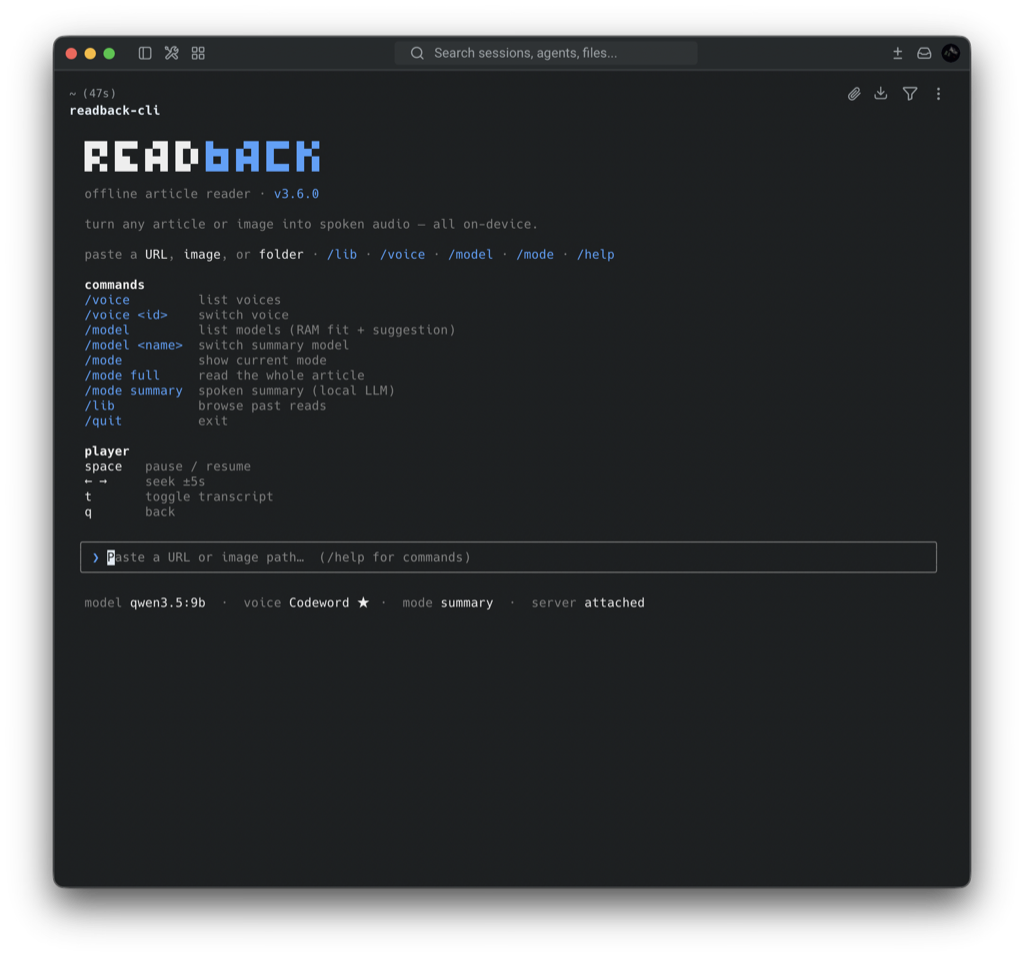Screen dimensions: 1024x958
Task: Click the star icon next to Codeword
Action: pyautogui.click(x=363, y=602)
